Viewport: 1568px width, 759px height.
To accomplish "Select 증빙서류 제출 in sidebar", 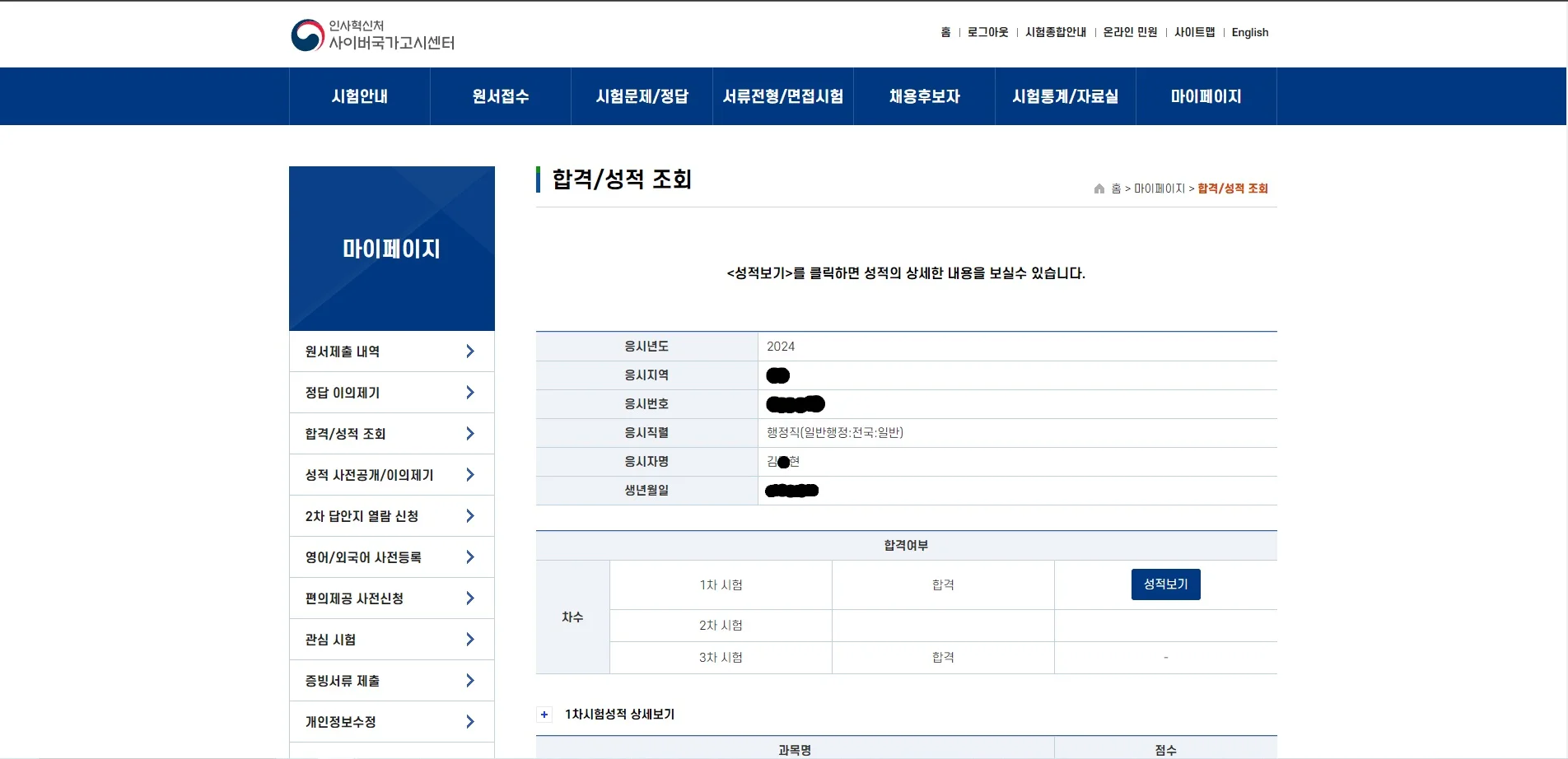I will [x=392, y=681].
